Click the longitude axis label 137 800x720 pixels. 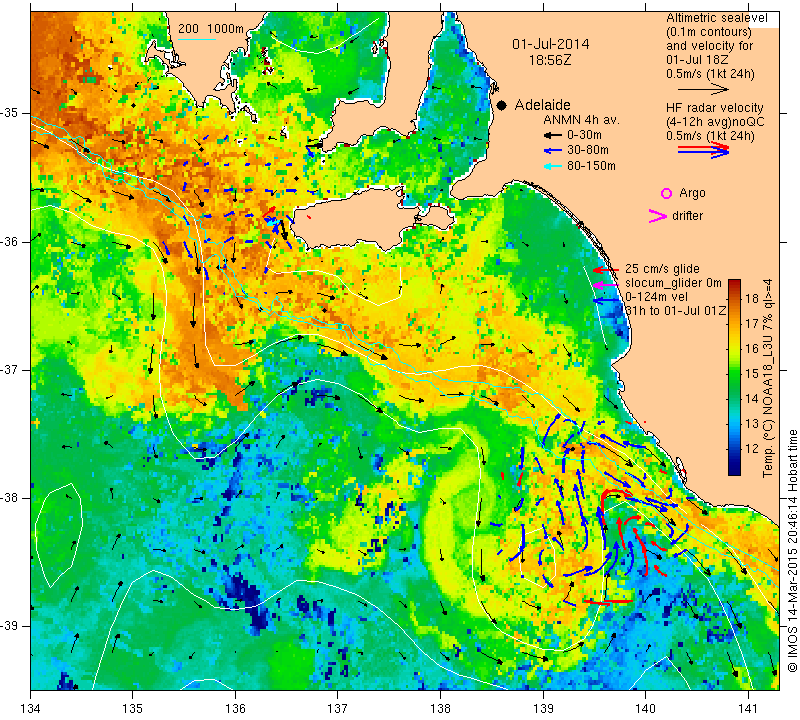tap(338, 709)
